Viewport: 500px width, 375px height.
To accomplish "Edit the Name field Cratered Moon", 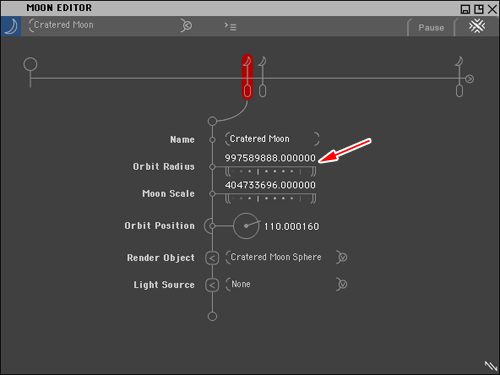I will [272, 139].
